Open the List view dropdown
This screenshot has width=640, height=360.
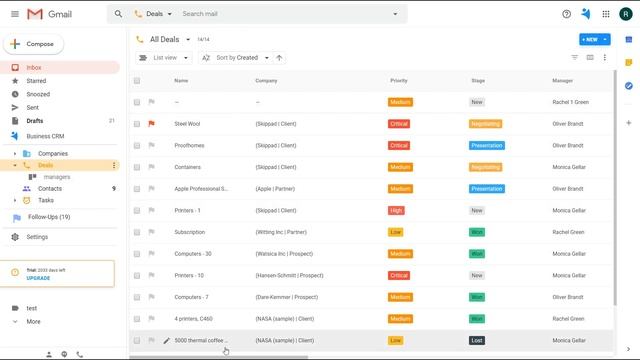pyautogui.click(x=164, y=58)
